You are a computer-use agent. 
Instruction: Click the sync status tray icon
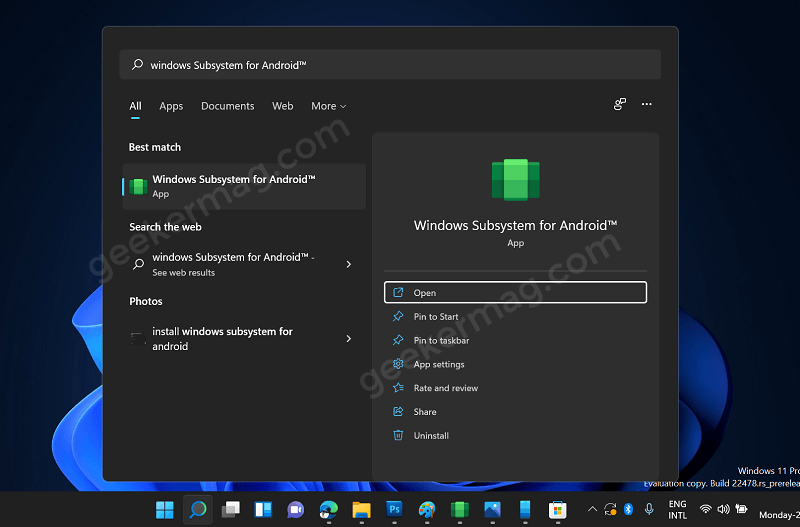coord(610,509)
